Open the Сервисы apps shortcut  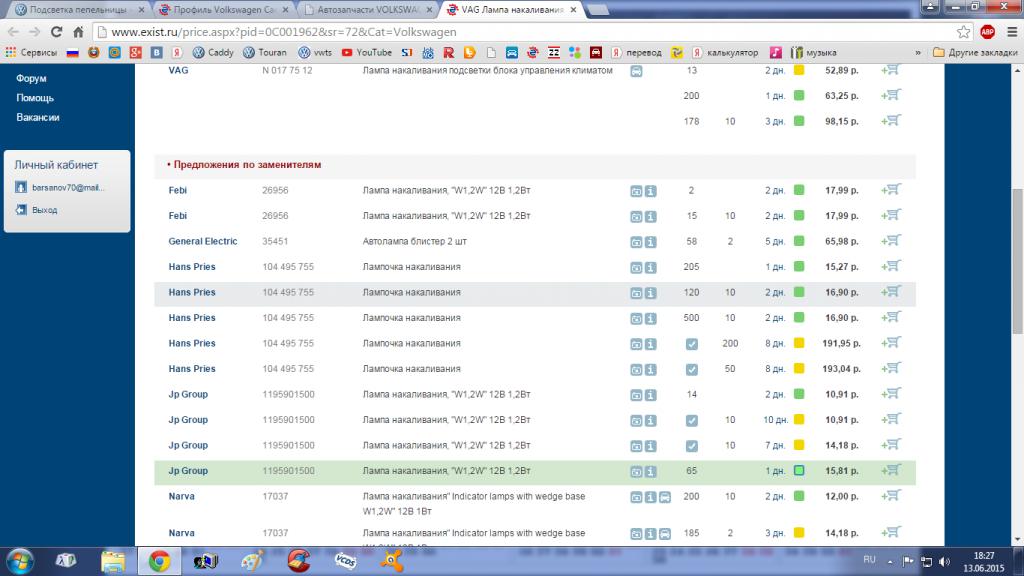click(x=31, y=52)
